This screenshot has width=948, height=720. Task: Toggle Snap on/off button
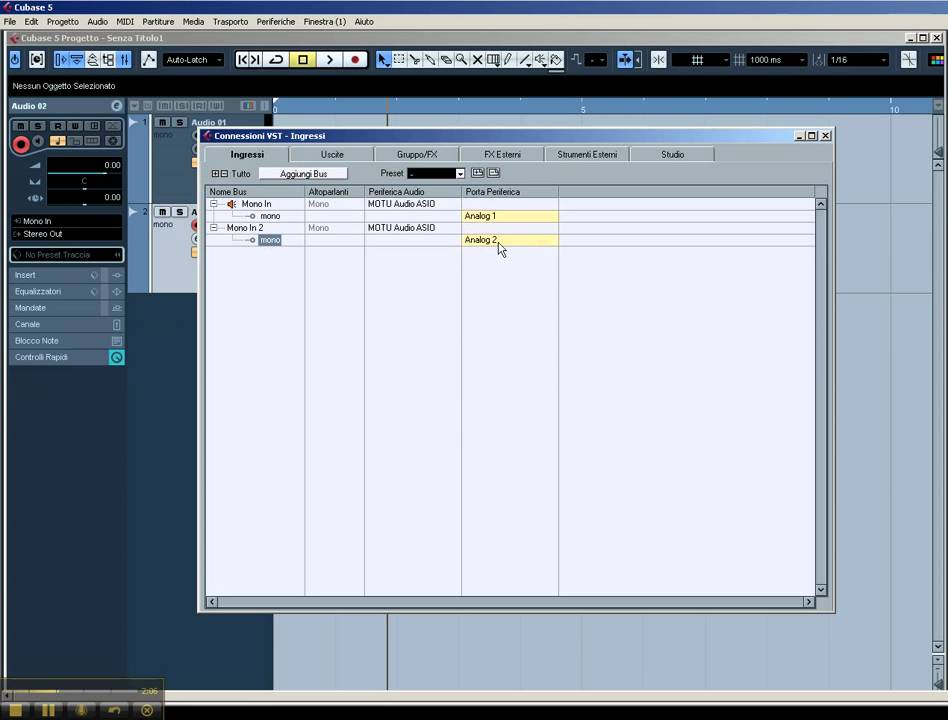coord(658,59)
